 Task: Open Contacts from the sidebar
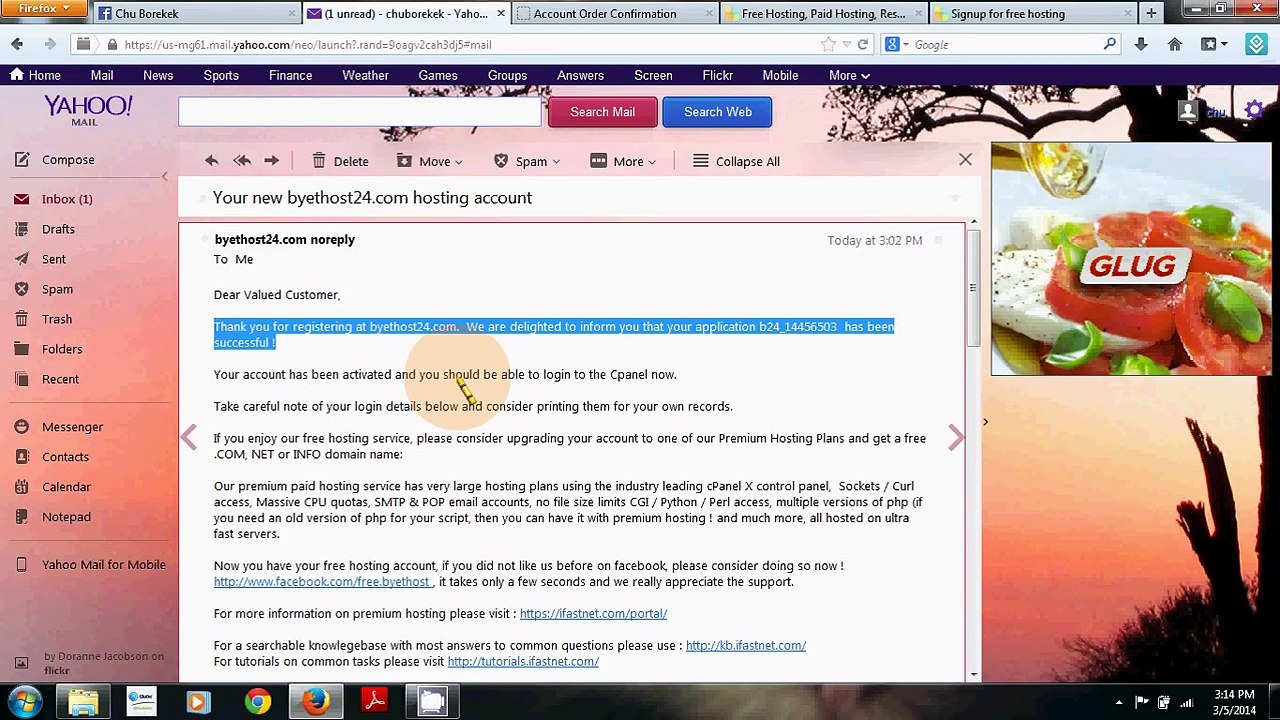click(x=65, y=457)
